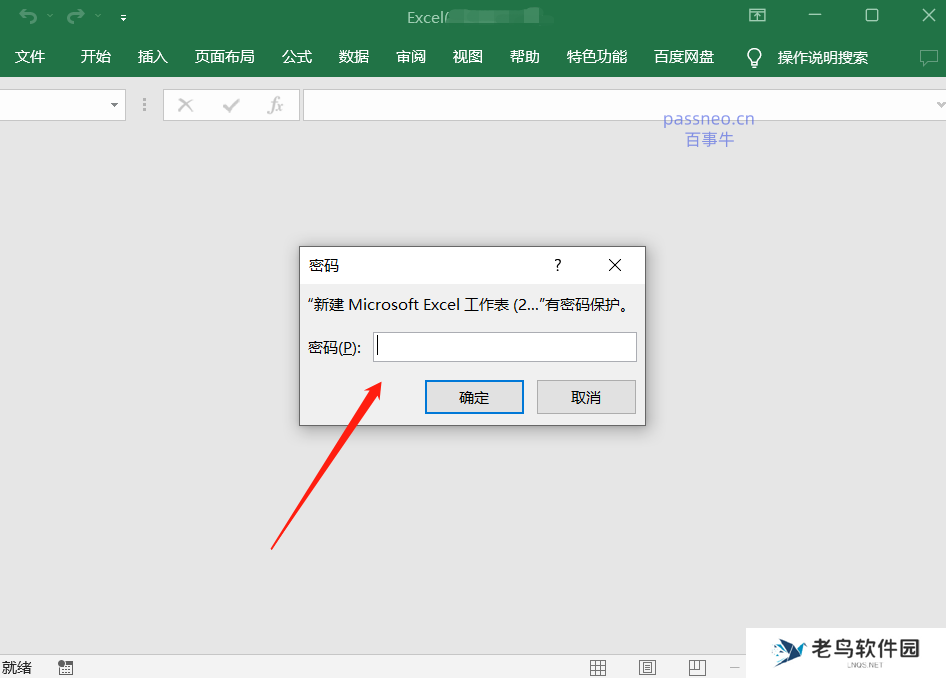Image resolution: width=946 pixels, height=678 pixels.
Task: Switch to the 百度网盘 tab
Action: click(683, 57)
